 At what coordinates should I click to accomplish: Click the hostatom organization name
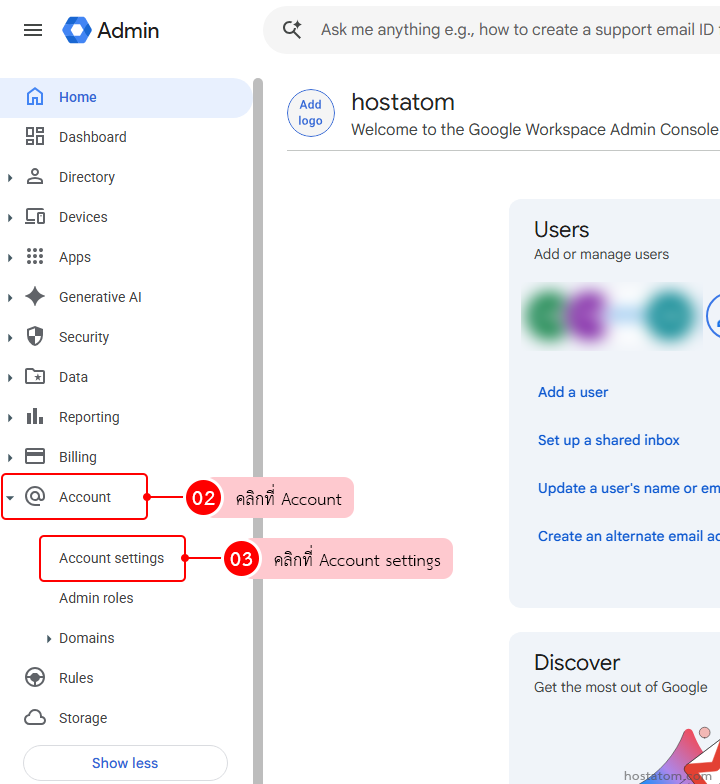coord(403,102)
